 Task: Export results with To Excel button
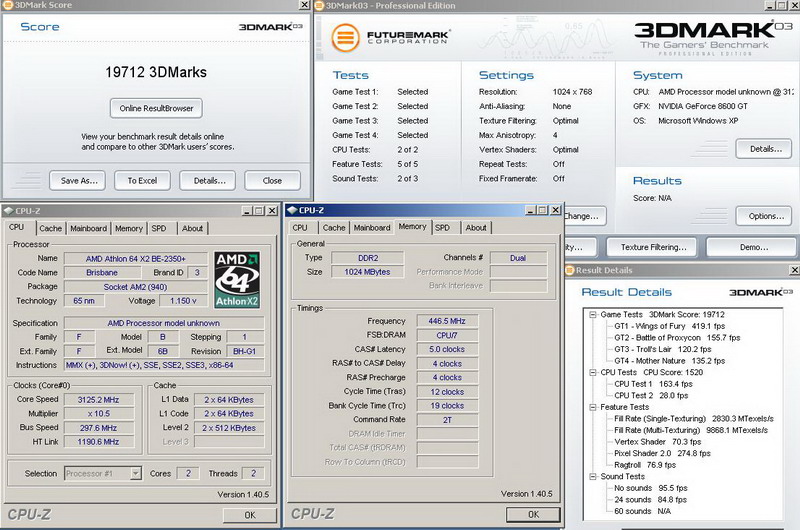pyautogui.click(x=142, y=181)
